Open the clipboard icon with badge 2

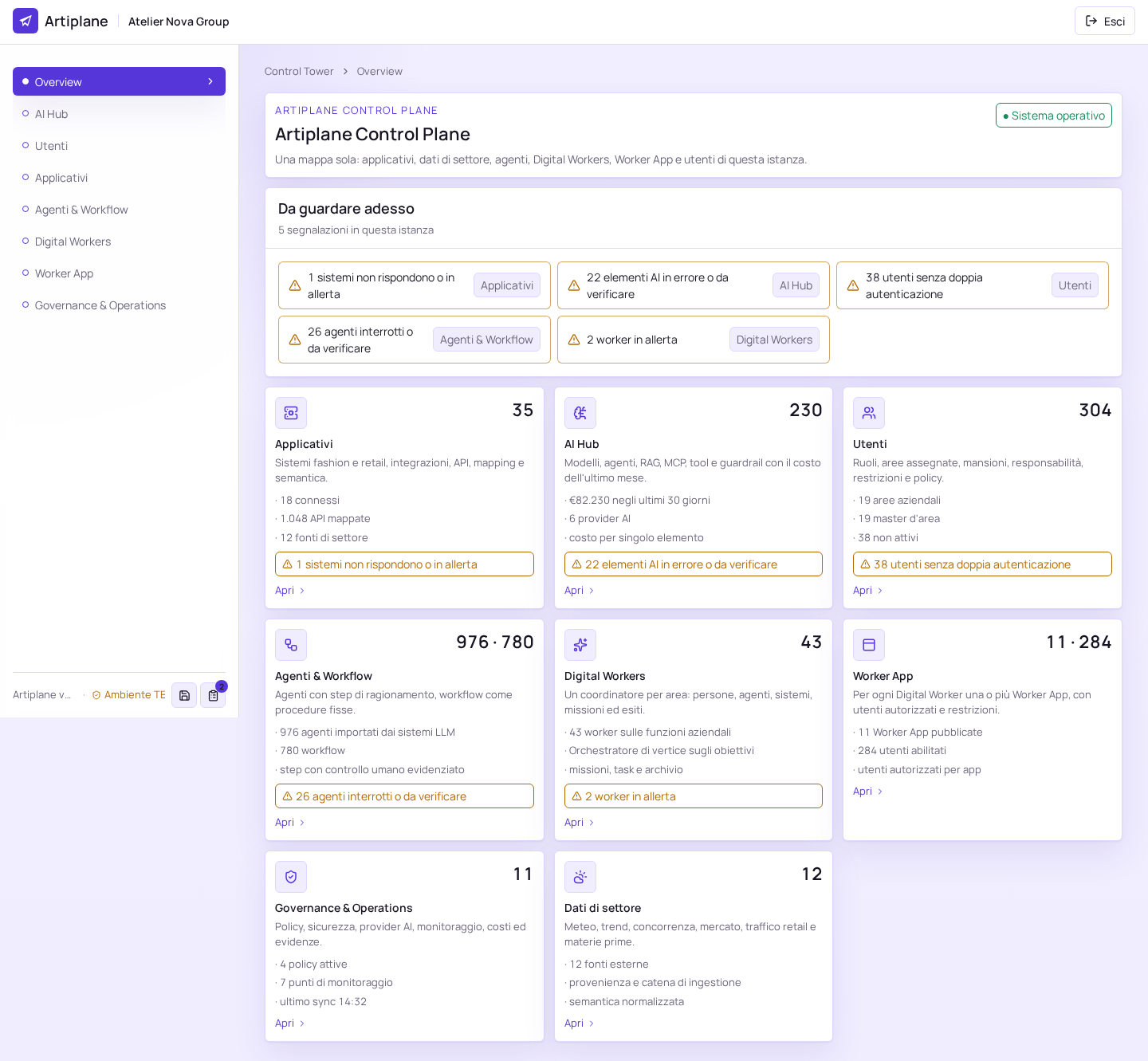[213, 695]
